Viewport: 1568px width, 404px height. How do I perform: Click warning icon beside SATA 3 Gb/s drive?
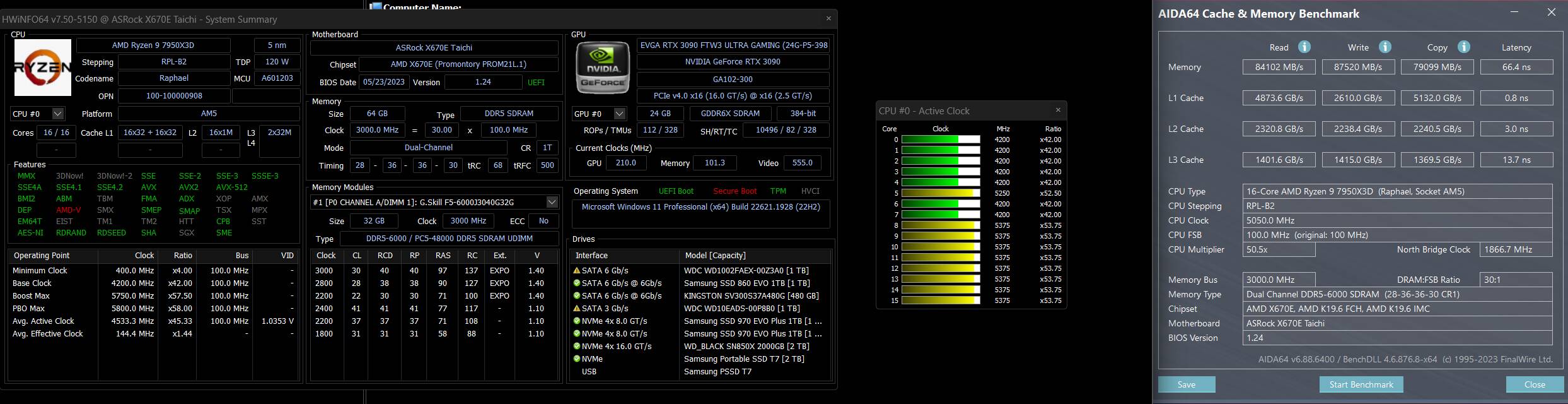(576, 309)
